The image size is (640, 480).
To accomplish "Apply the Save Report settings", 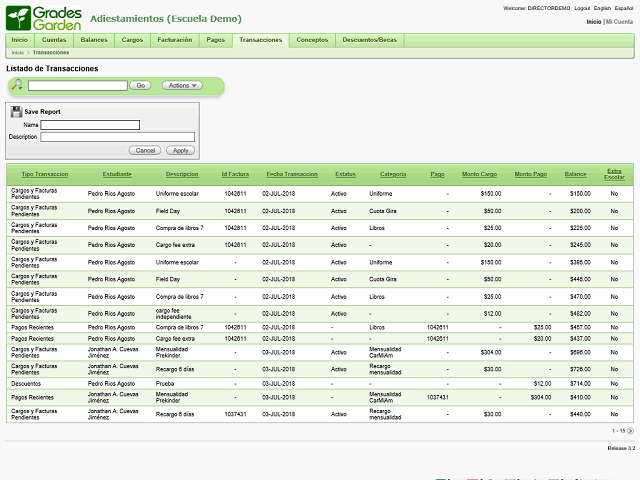I will pyautogui.click(x=180, y=150).
